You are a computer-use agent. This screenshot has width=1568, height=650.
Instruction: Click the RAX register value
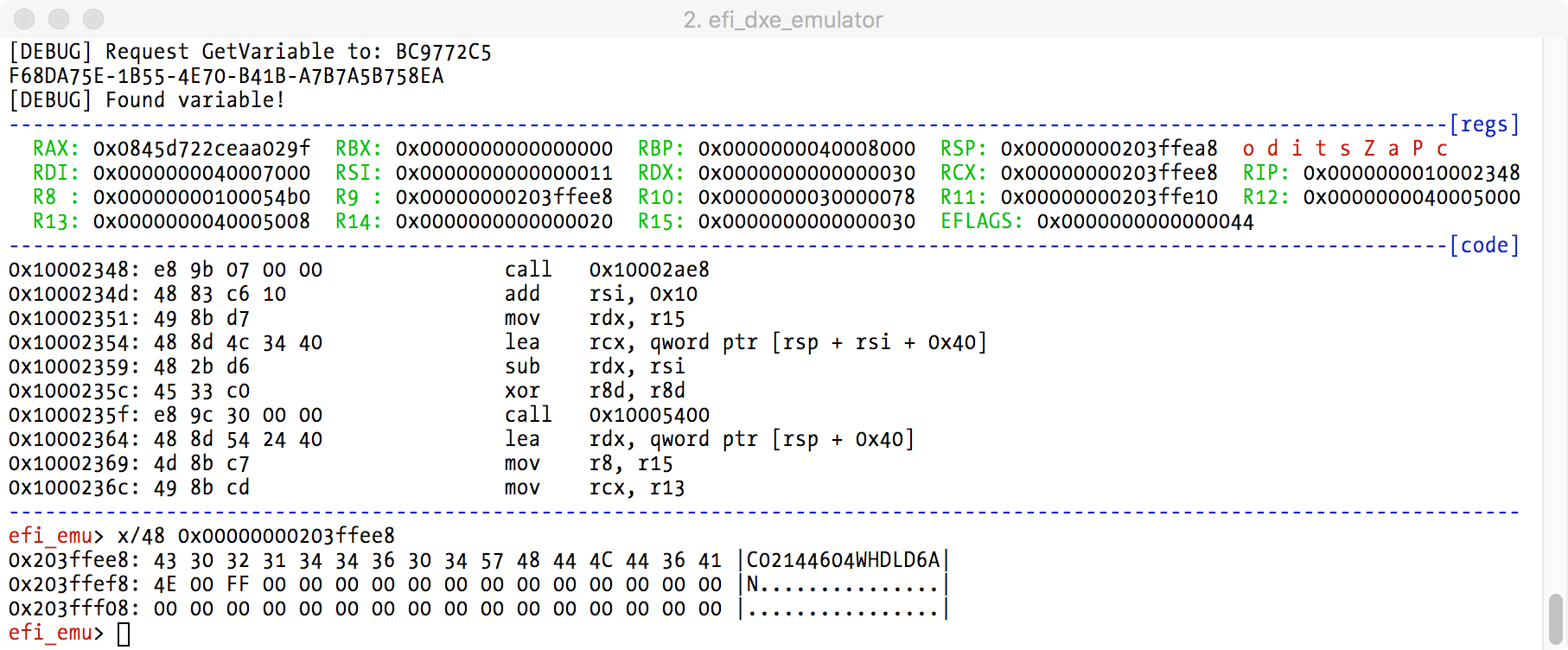point(201,149)
